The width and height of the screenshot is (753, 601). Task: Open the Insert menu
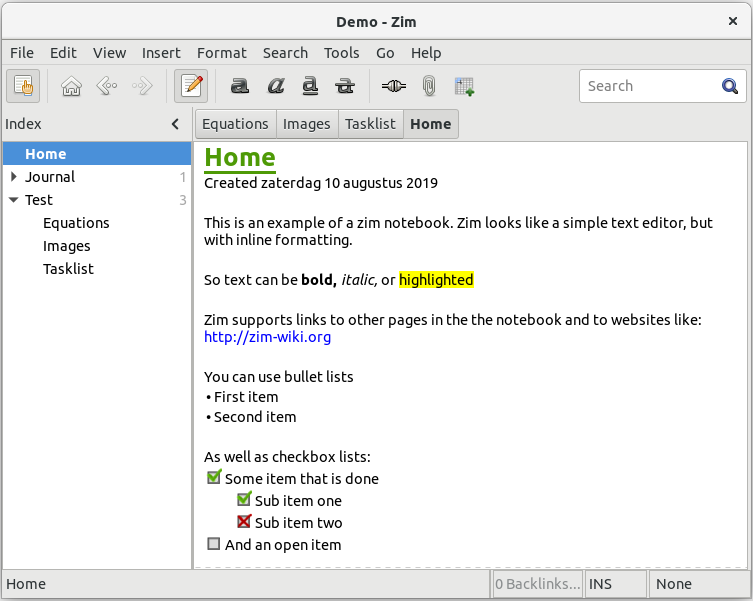[x=161, y=53]
